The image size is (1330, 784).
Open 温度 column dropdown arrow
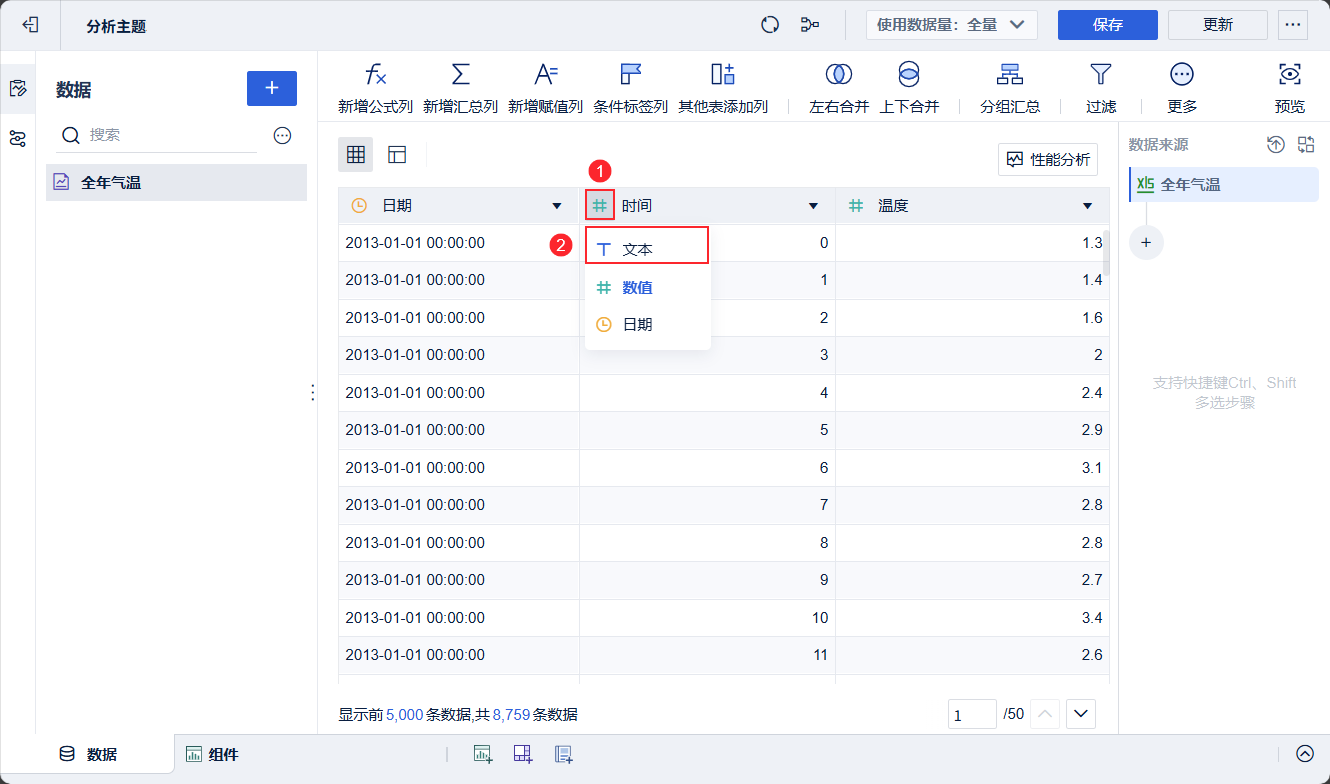click(1087, 206)
